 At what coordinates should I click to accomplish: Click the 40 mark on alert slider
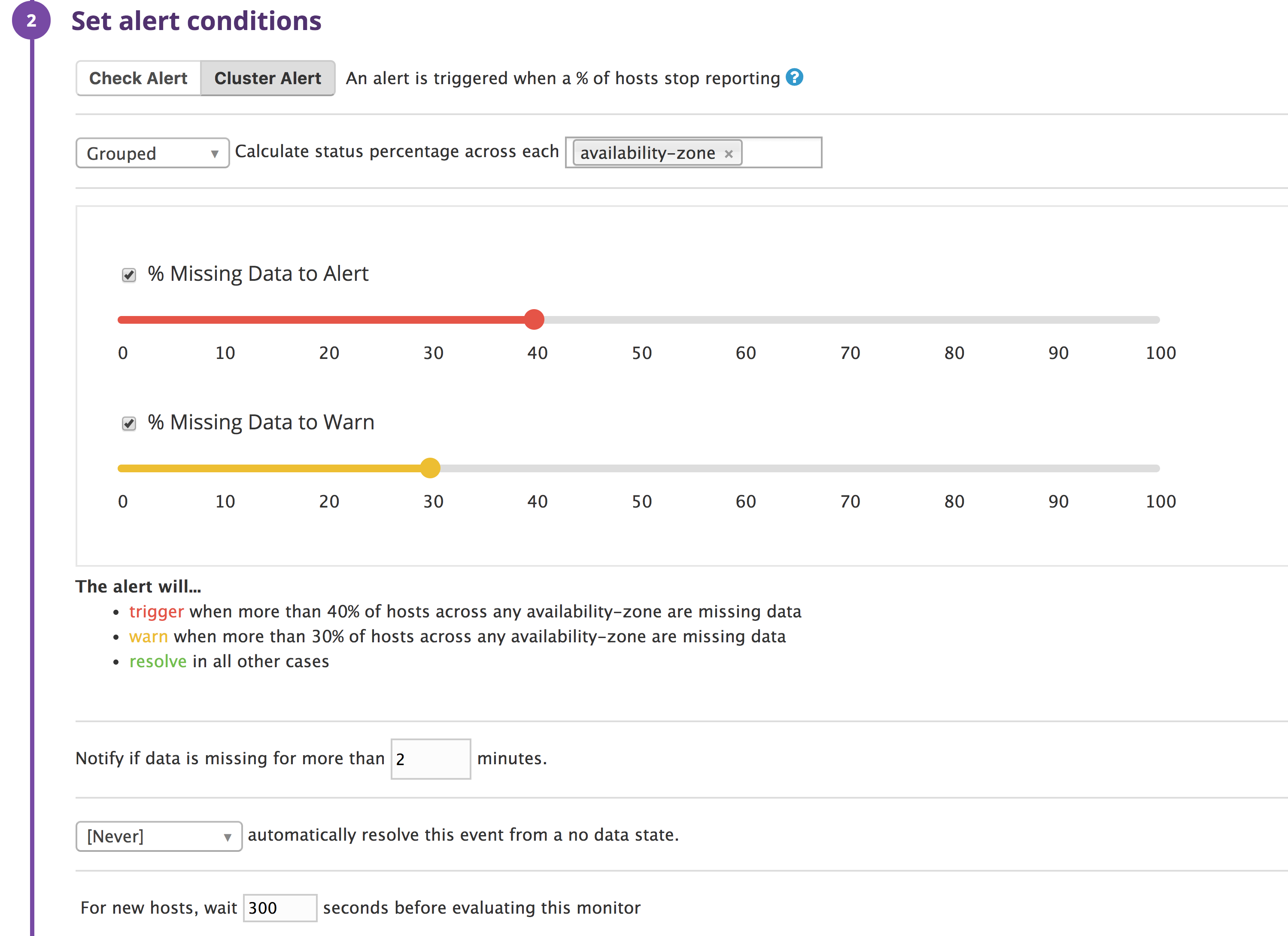[537, 353]
